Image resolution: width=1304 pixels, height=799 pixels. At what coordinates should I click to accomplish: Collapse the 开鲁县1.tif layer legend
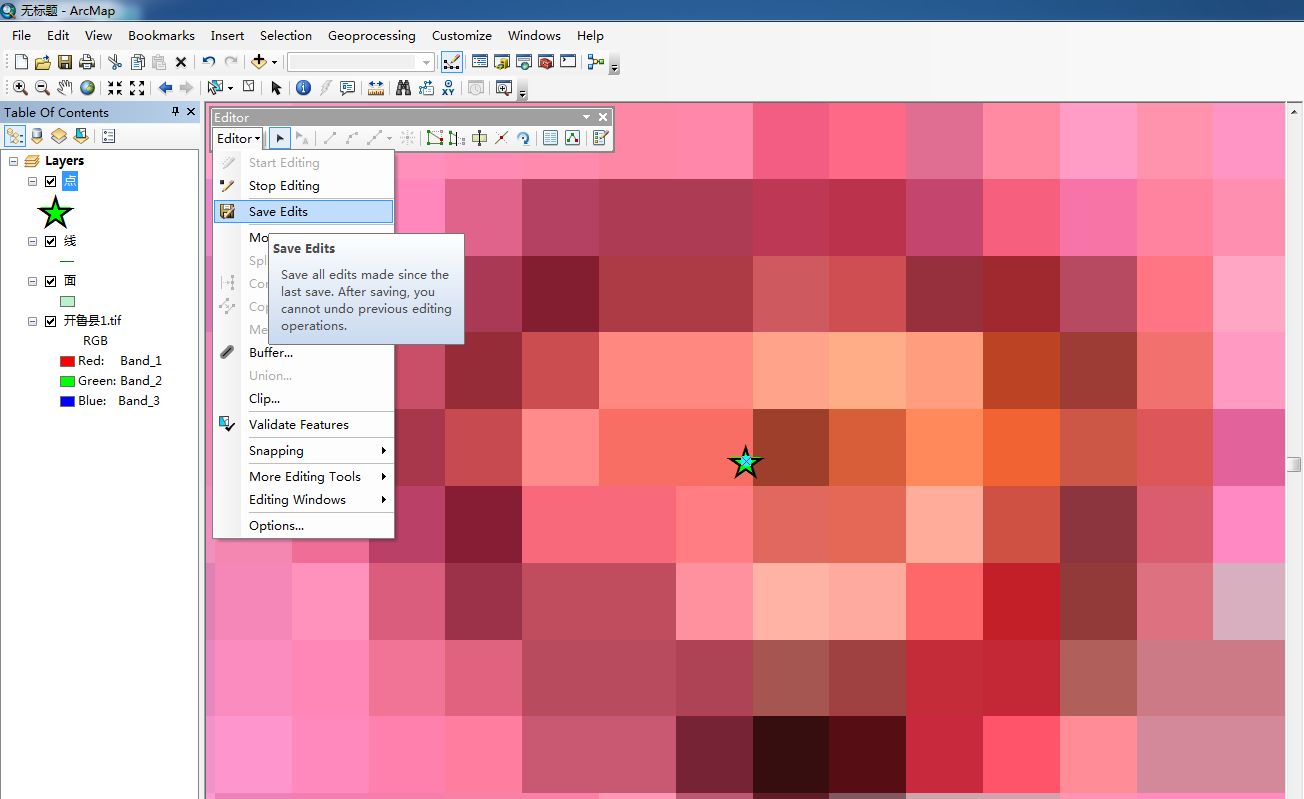tap(33, 321)
